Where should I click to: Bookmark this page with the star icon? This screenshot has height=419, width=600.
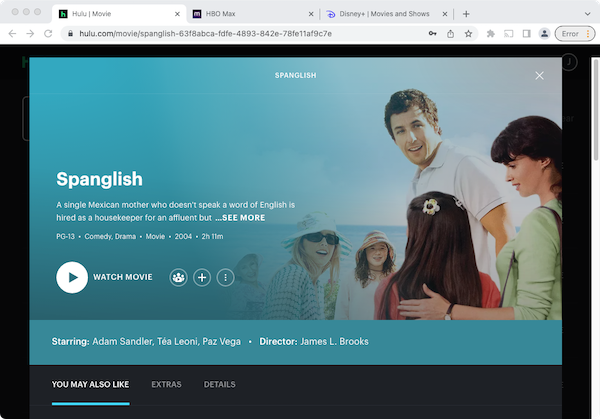(x=468, y=34)
